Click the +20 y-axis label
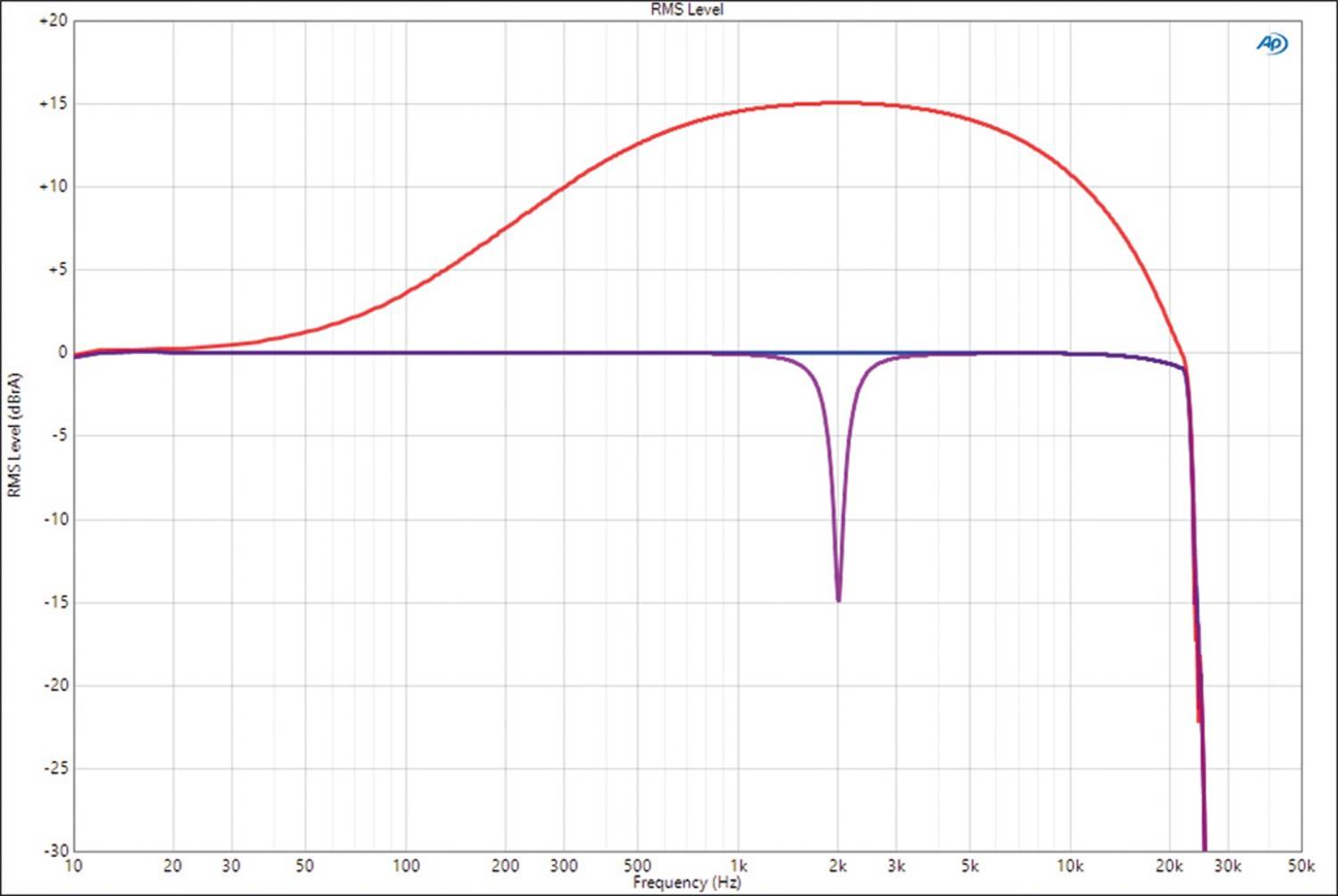The width and height of the screenshot is (1338, 896). tap(53, 21)
